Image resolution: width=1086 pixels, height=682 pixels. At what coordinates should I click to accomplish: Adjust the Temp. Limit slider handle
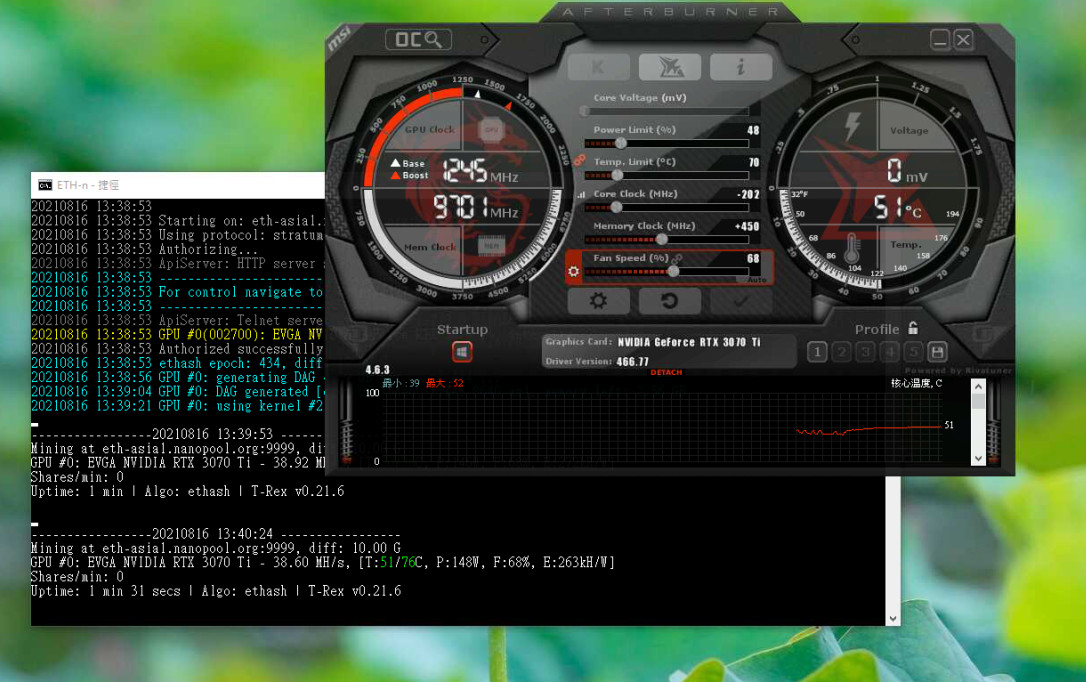617,175
